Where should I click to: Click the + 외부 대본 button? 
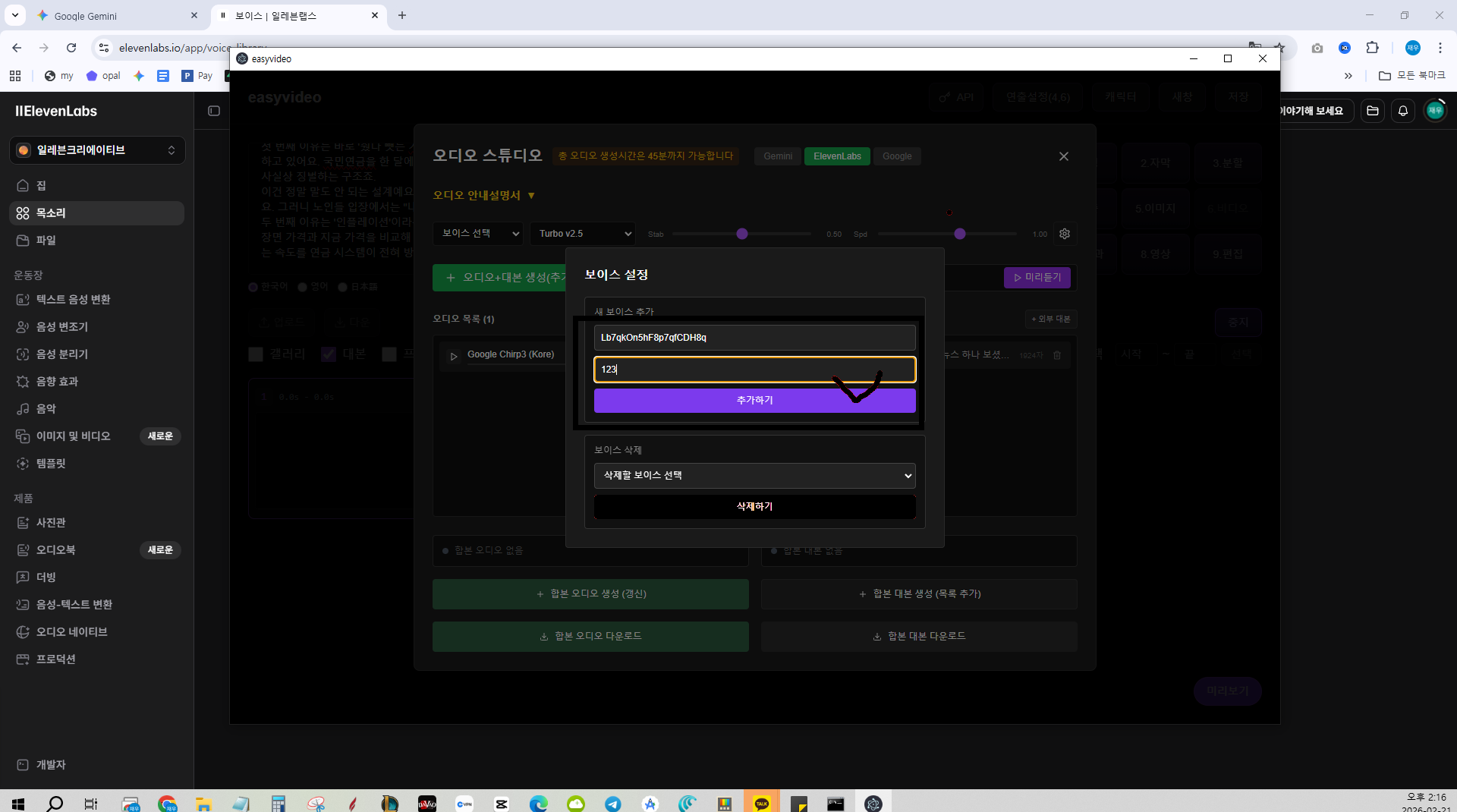point(1051,319)
